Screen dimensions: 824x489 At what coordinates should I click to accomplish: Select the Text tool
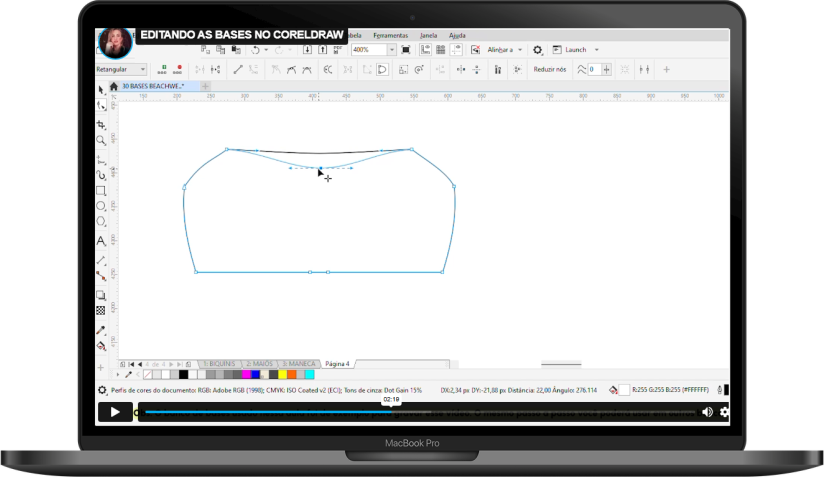(101, 241)
